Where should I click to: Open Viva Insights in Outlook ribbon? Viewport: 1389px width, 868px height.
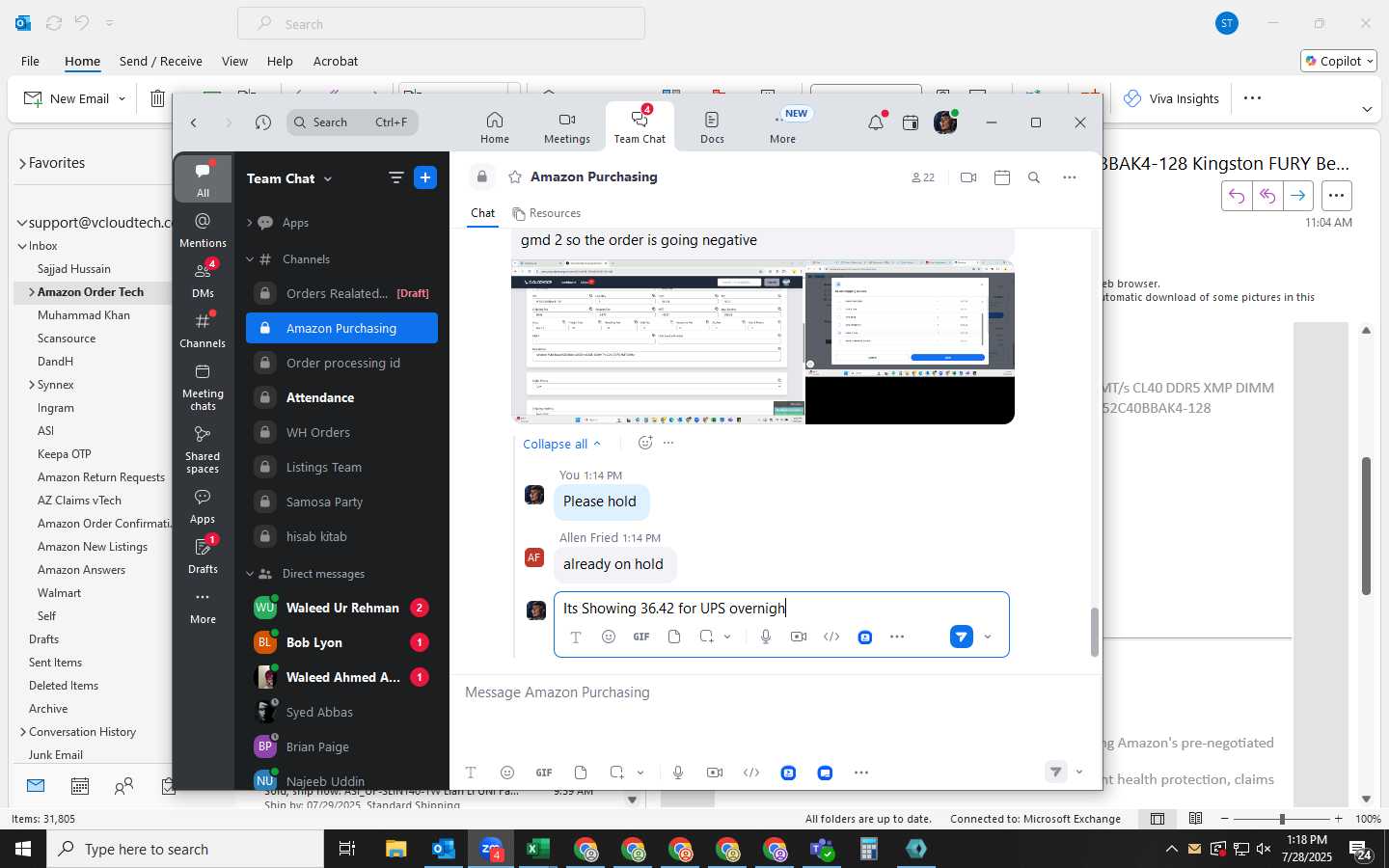point(1171,98)
